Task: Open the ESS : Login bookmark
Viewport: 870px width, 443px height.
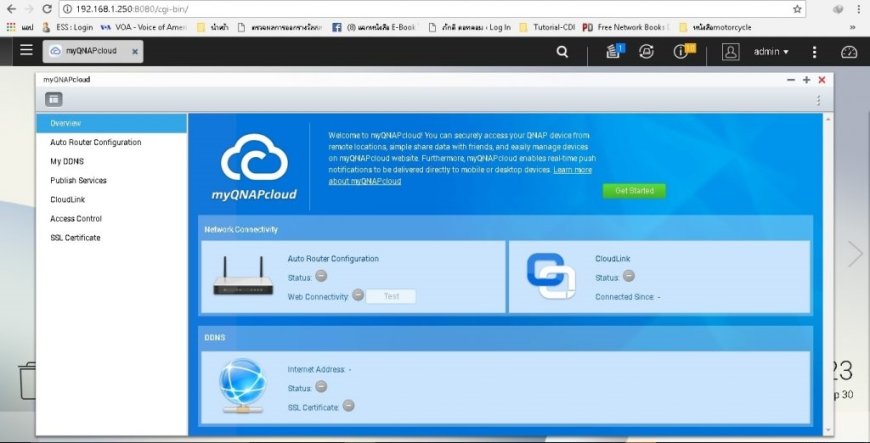Action: coord(68,27)
